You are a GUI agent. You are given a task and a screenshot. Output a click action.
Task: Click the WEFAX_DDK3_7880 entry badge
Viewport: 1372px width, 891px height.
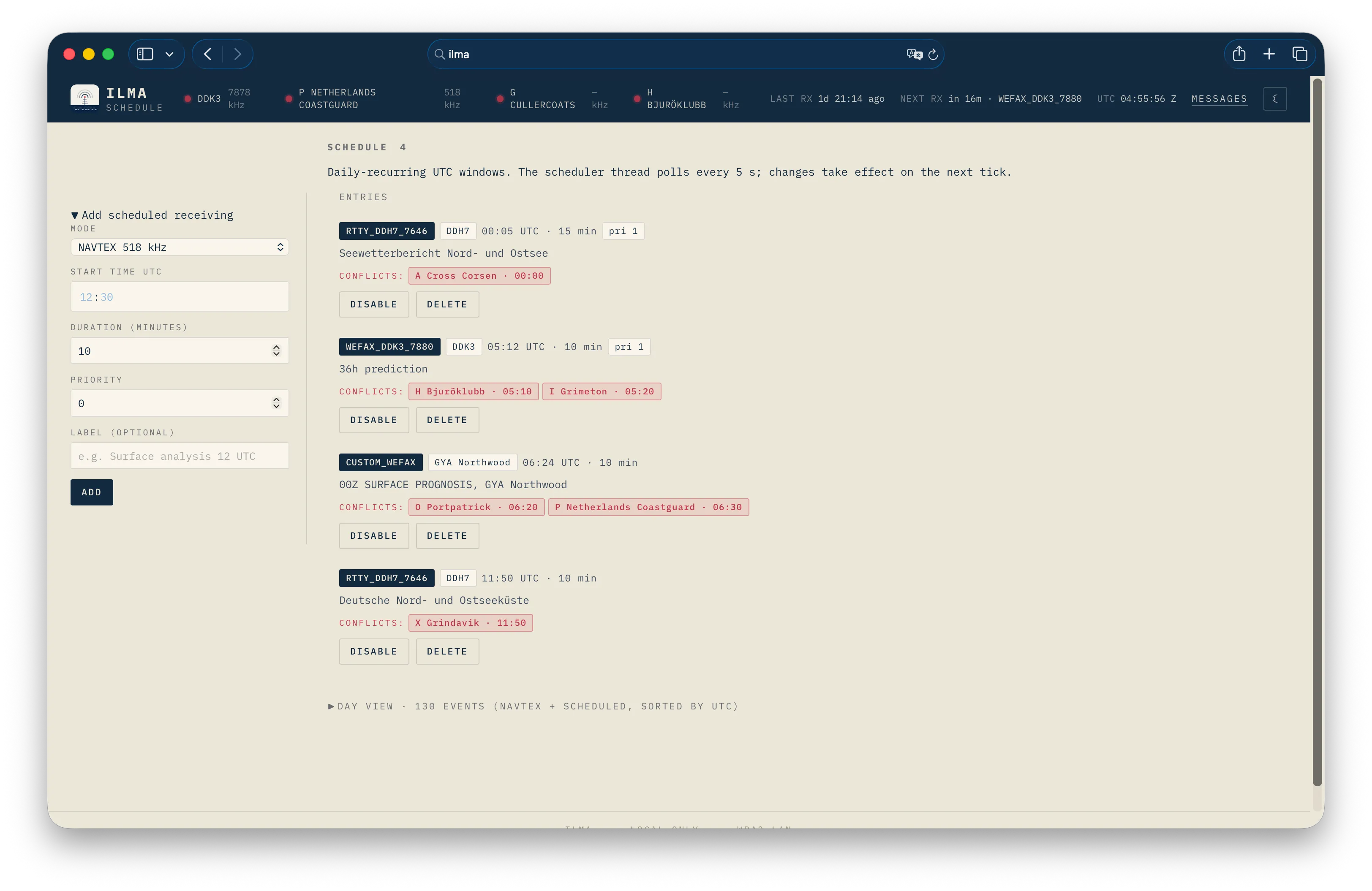pos(389,347)
